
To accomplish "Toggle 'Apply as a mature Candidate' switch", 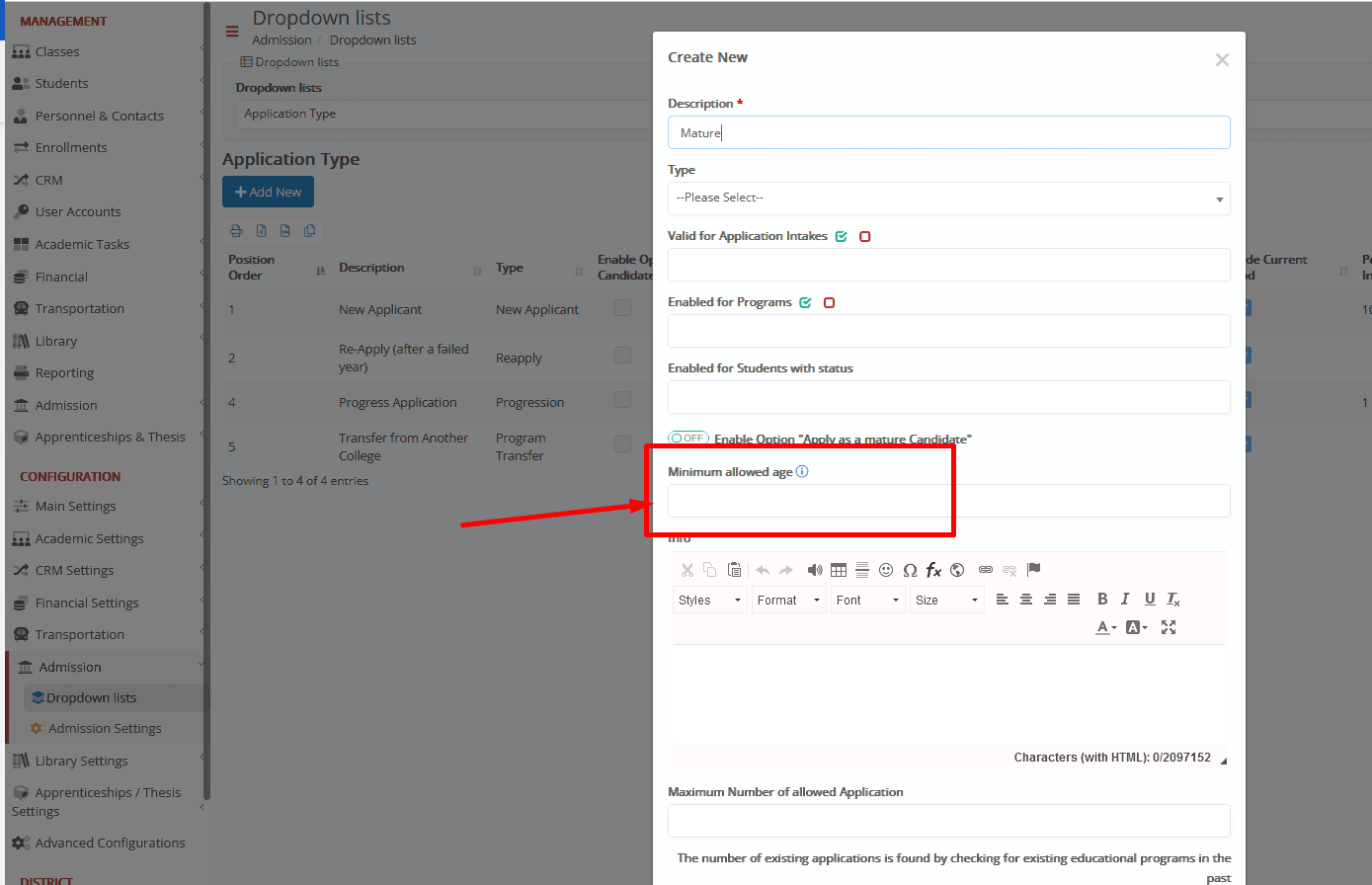I will (688, 438).
